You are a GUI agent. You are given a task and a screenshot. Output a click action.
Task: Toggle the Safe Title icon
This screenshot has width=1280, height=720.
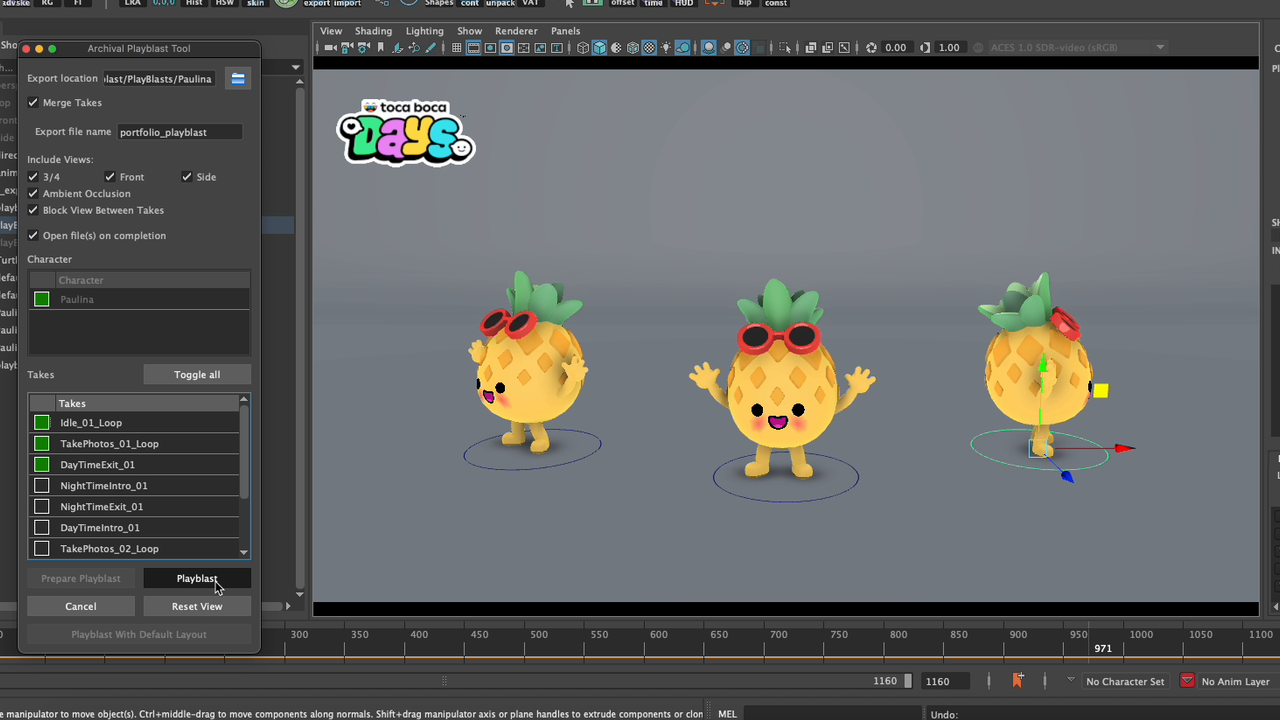[556, 47]
